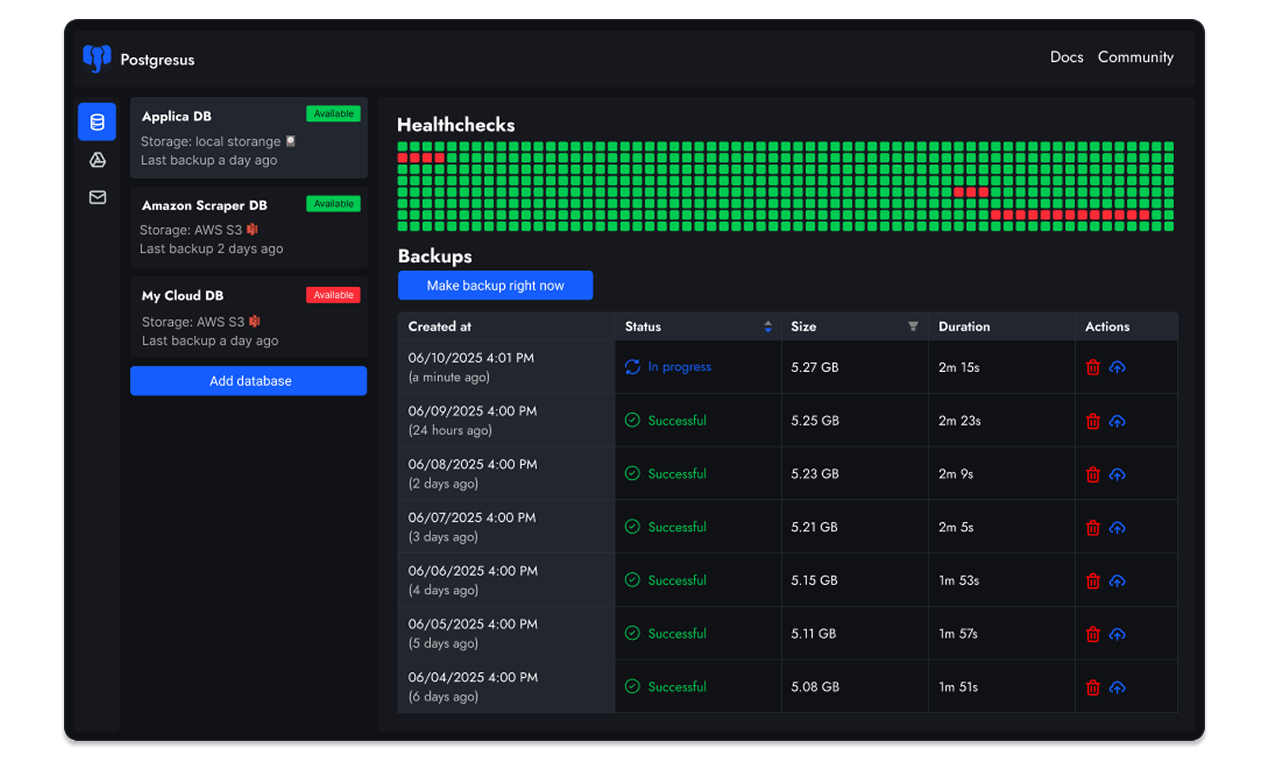1270x760 pixels.
Task: Open the Storages sidebar icon
Action: click(97, 160)
